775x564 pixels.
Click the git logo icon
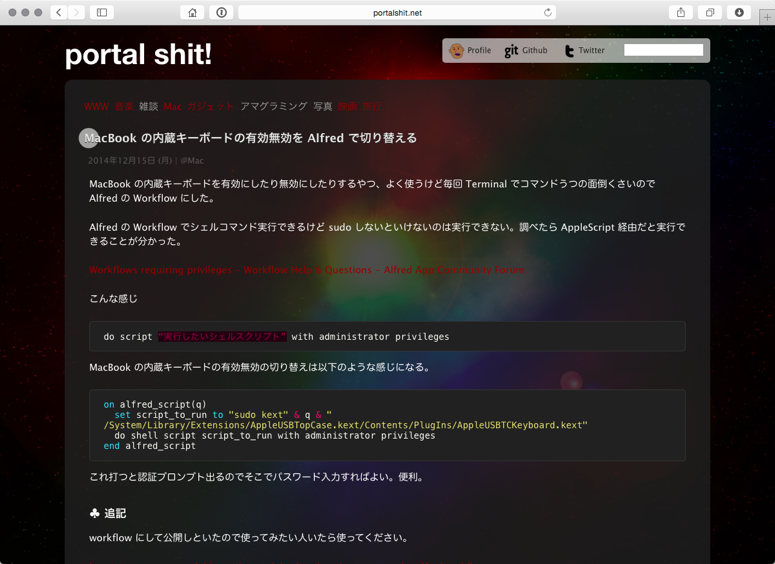(511, 50)
